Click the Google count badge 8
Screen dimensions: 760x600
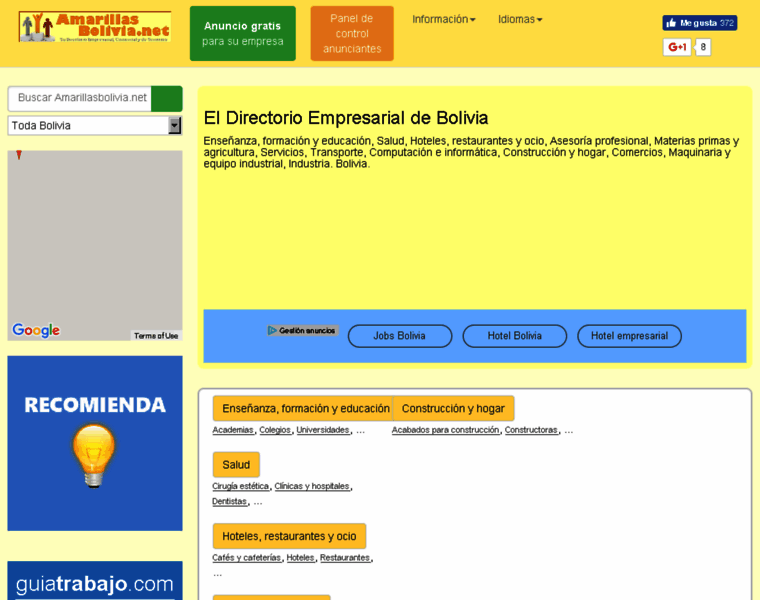[703, 47]
